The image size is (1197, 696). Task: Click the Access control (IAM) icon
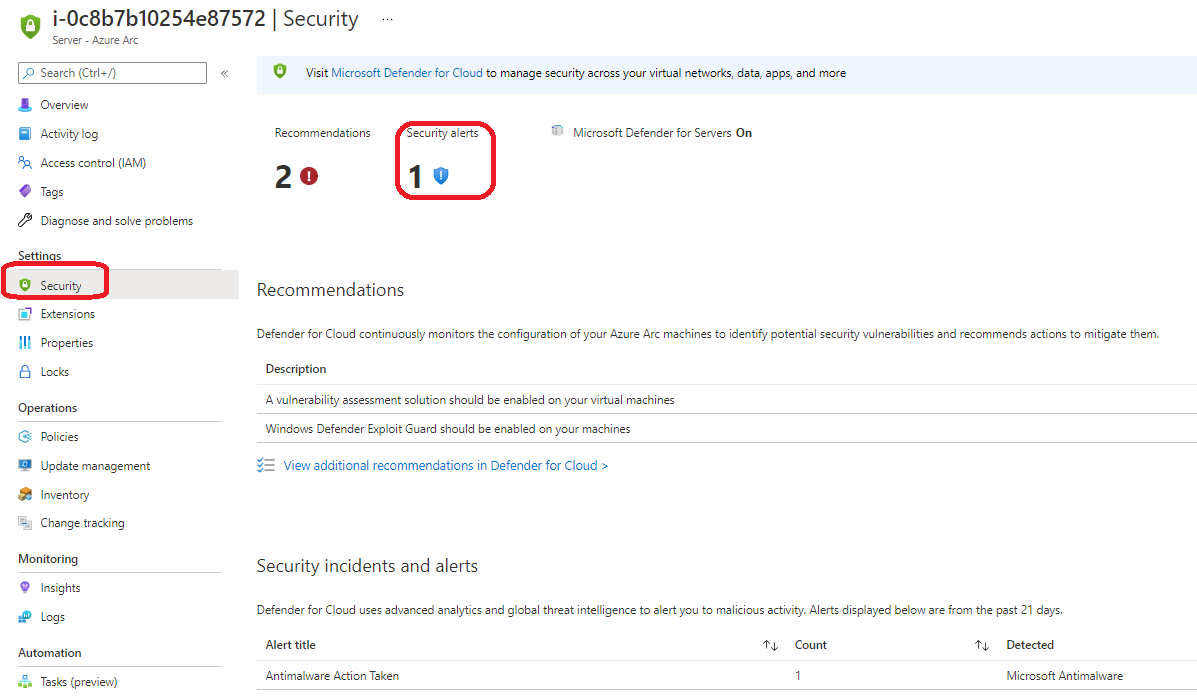click(25, 163)
